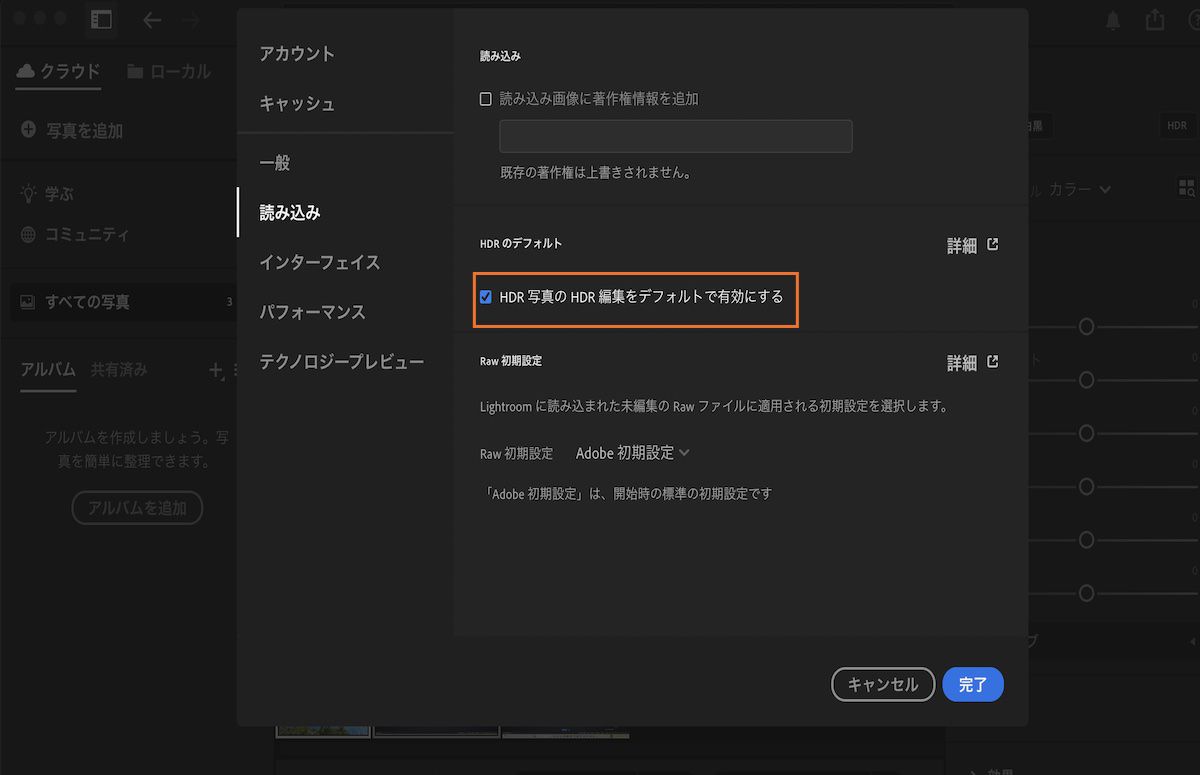Open notifications via the bell icon
Image resolution: width=1200 pixels, height=775 pixels.
(x=1113, y=19)
